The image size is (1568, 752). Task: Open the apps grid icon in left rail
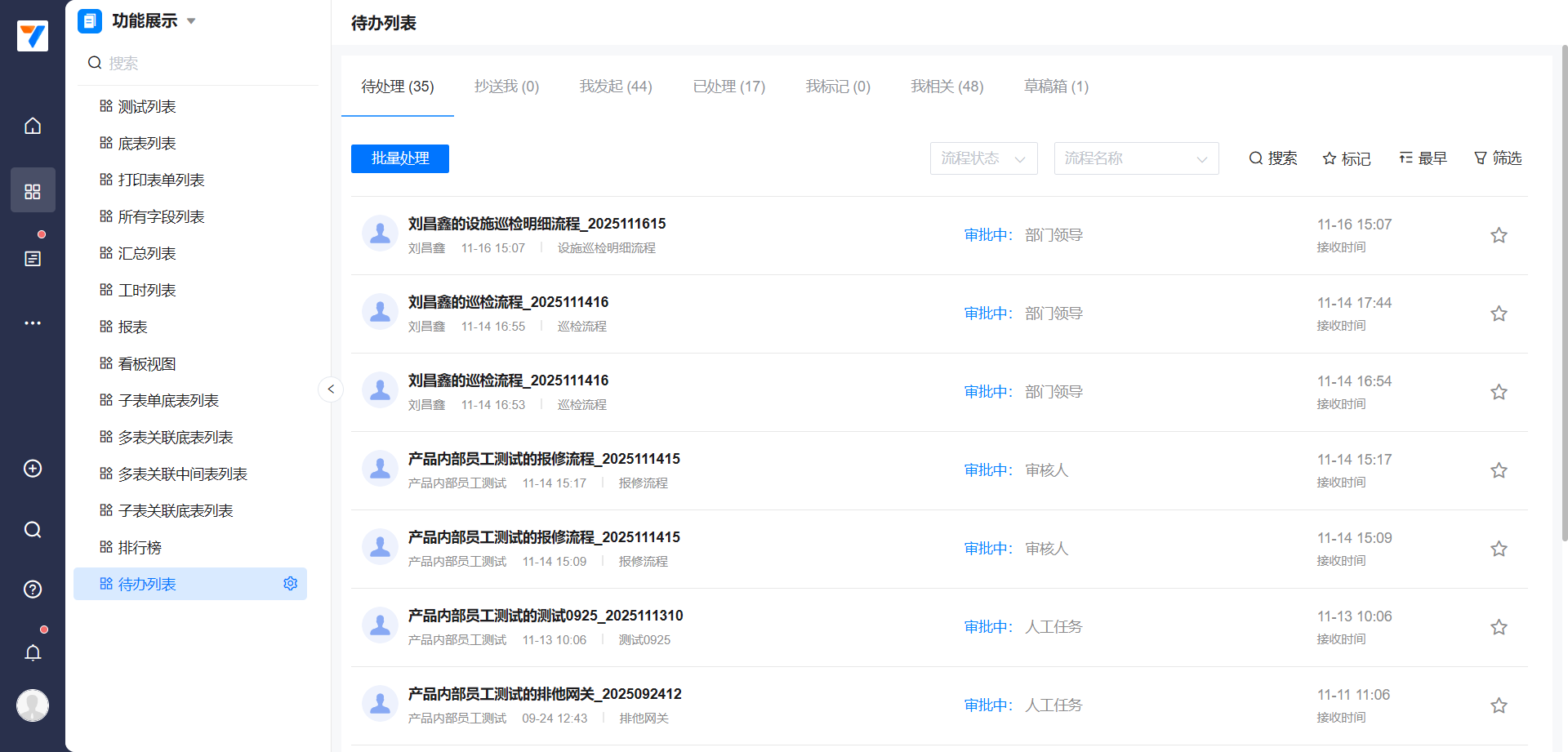(x=33, y=191)
